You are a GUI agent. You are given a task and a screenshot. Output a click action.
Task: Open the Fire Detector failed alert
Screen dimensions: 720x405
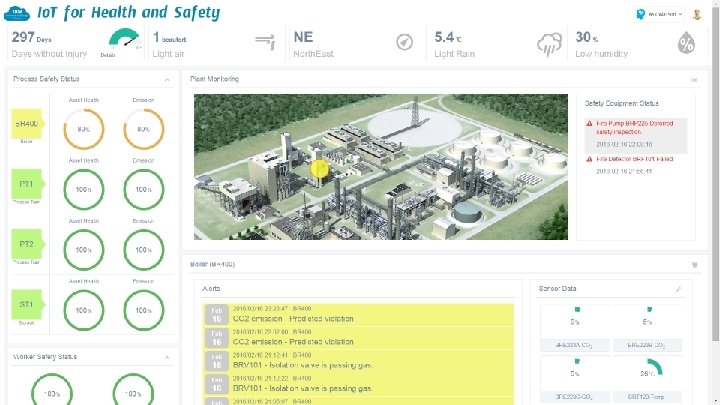pos(636,165)
